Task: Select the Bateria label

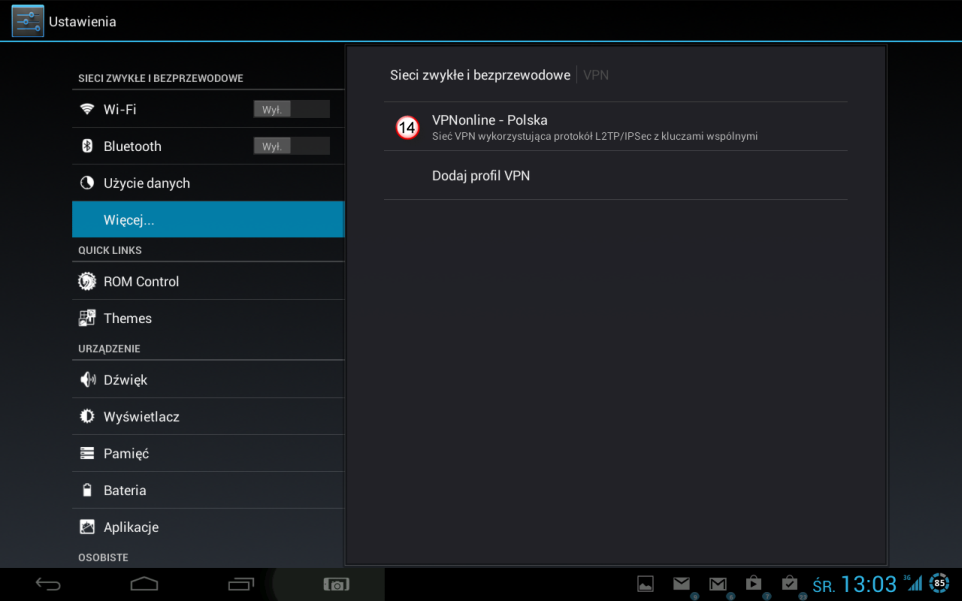Action: pyautogui.click(x=125, y=490)
